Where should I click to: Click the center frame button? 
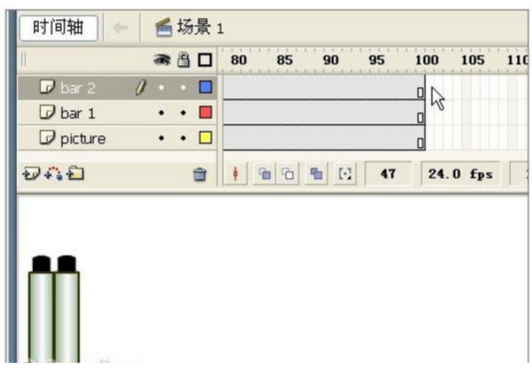coord(235,174)
